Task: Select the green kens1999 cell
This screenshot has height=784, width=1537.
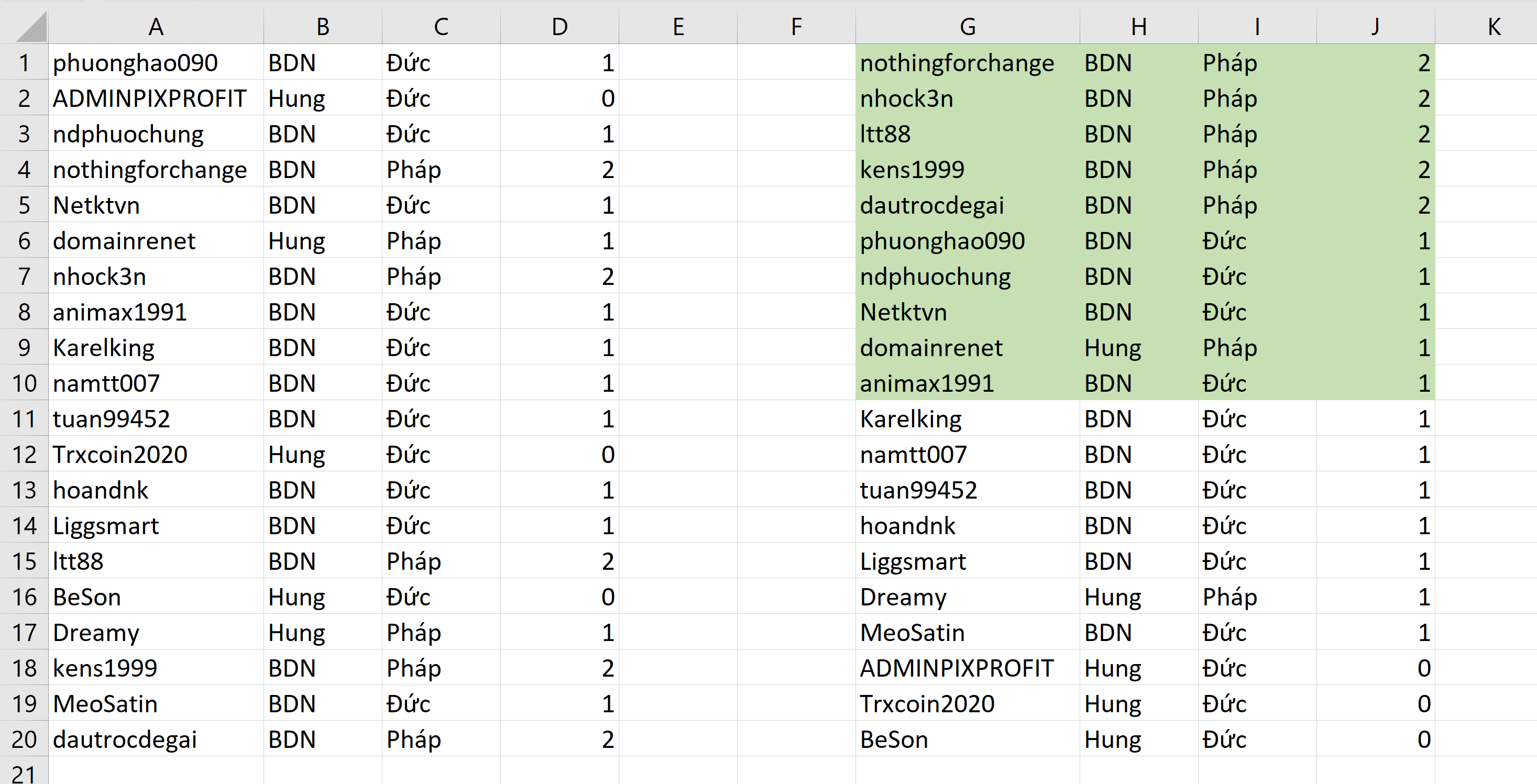Action: tap(912, 170)
